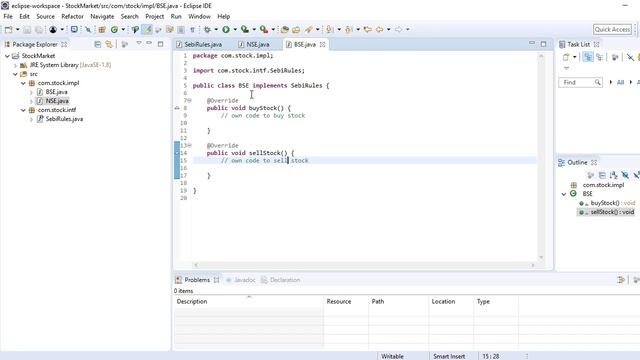Toggle Link with Editor in Package Explorer
The image size is (640, 360).
click(x=109, y=44)
